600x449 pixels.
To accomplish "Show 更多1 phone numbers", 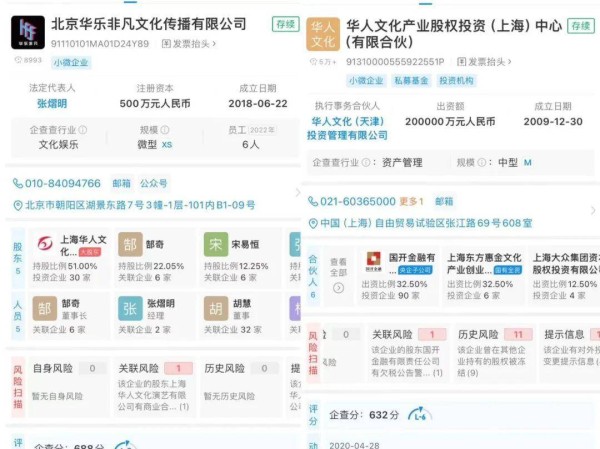I will [x=411, y=201].
